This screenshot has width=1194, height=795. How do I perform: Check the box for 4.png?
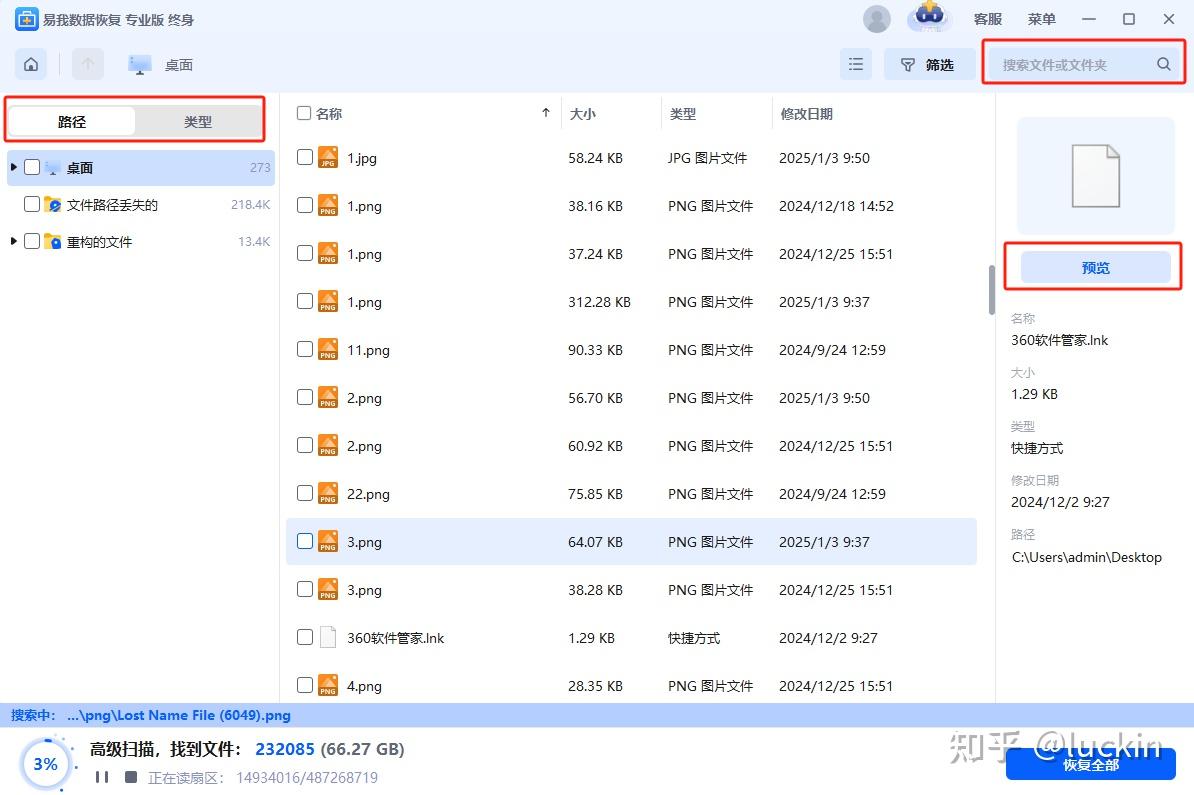(x=305, y=685)
